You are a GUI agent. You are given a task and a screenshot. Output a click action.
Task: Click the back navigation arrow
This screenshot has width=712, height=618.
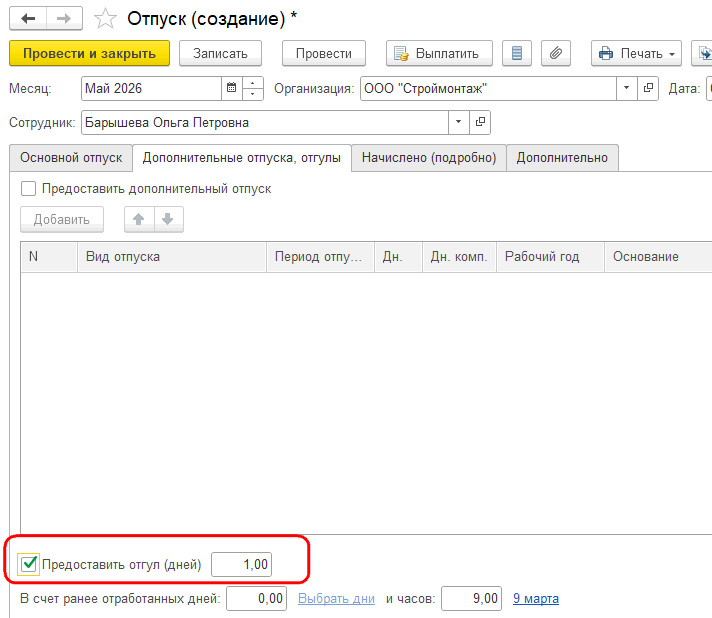pyautogui.click(x=28, y=19)
